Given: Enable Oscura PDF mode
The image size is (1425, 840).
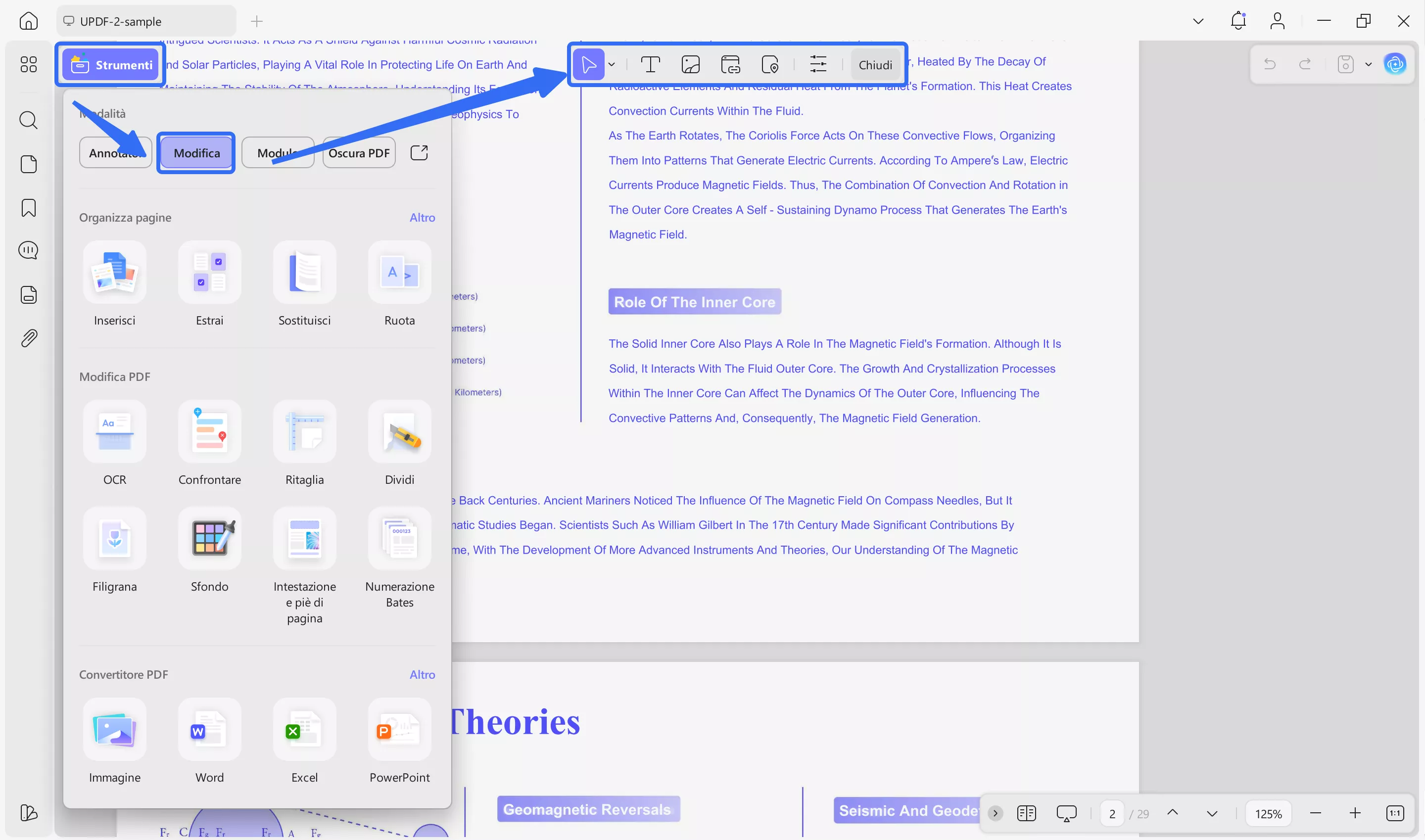Looking at the screenshot, I should [x=359, y=152].
